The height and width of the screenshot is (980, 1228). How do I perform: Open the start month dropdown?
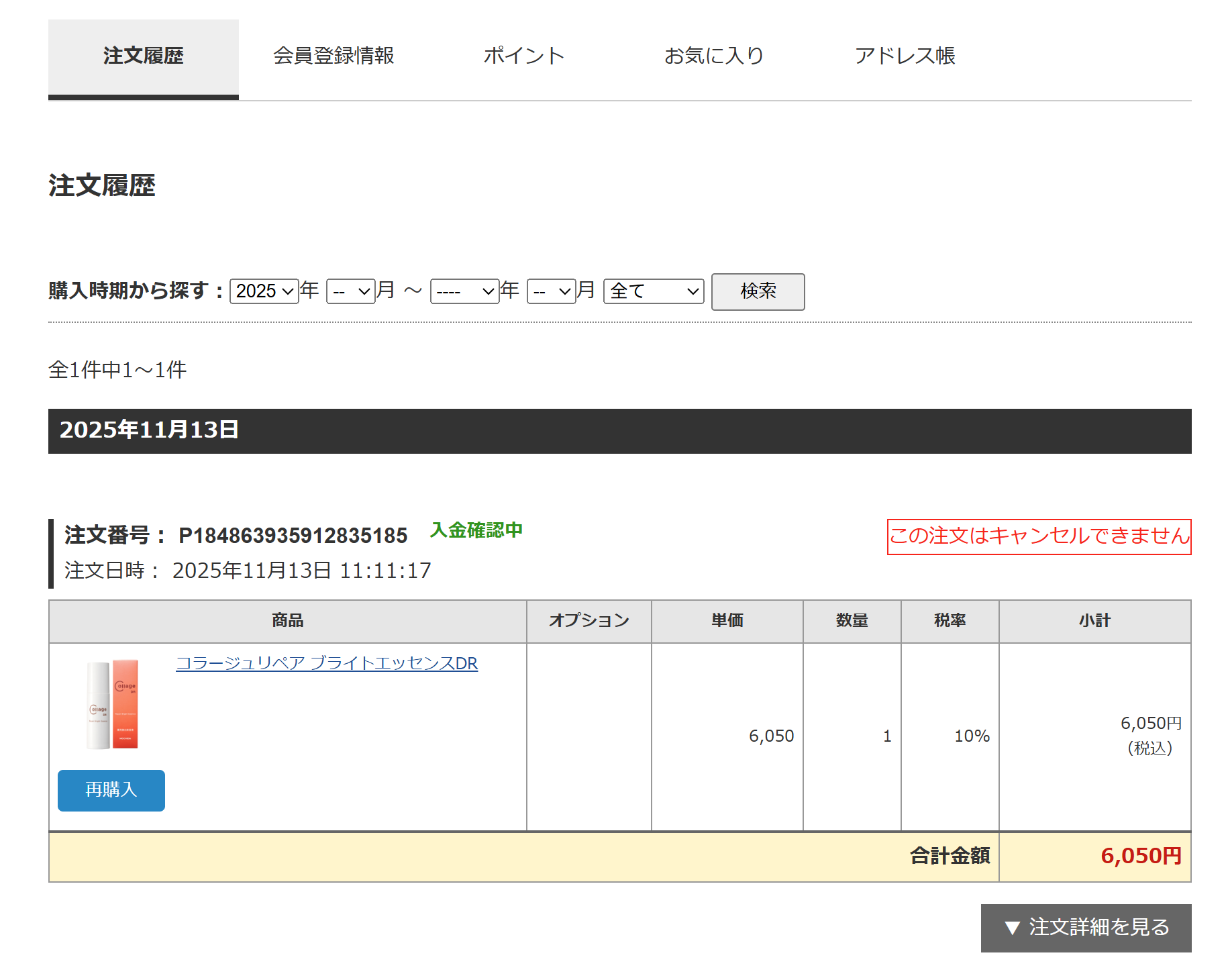[350, 291]
